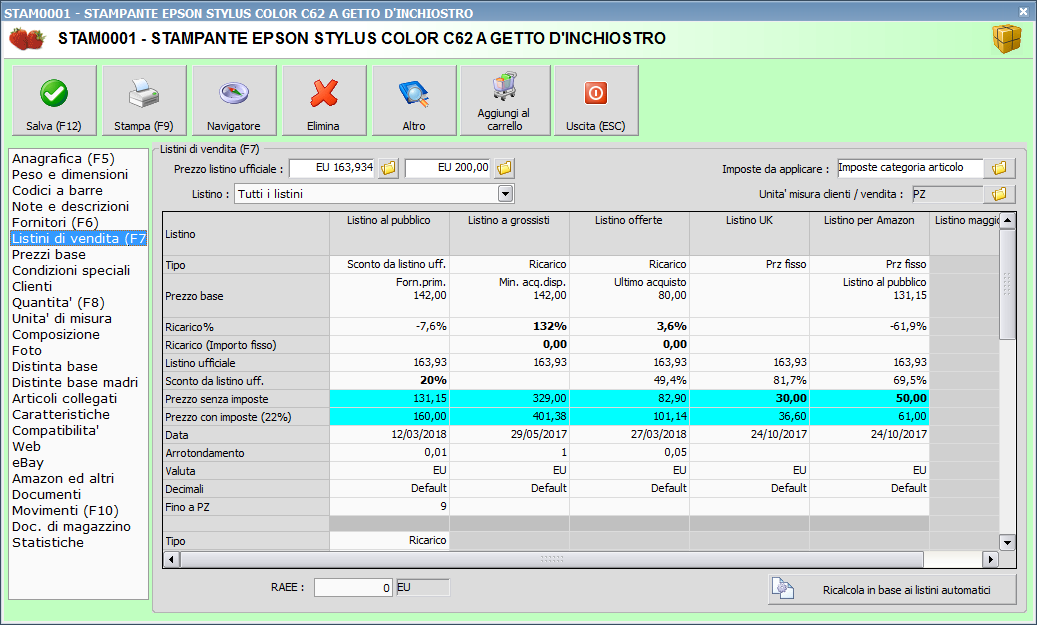Open Prezzi base section
The image size is (1037, 625).
[x=48, y=255]
